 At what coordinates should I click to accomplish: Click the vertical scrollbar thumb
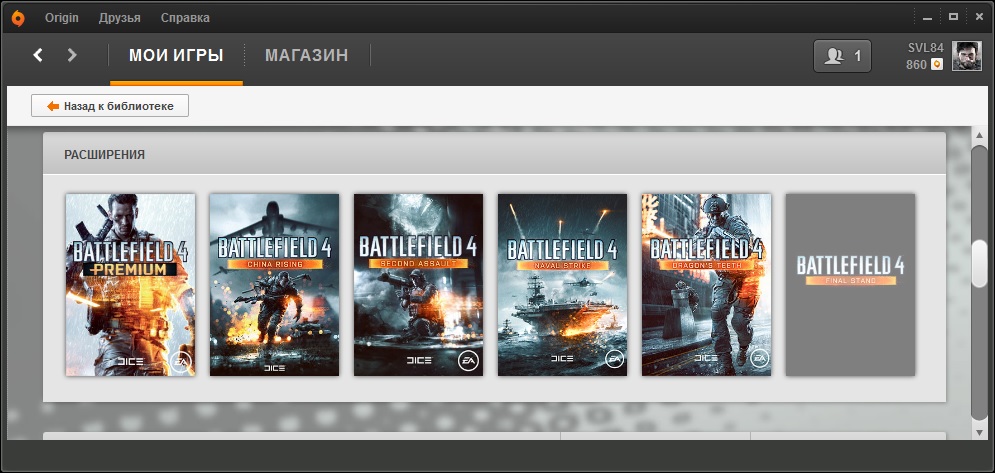[980, 263]
